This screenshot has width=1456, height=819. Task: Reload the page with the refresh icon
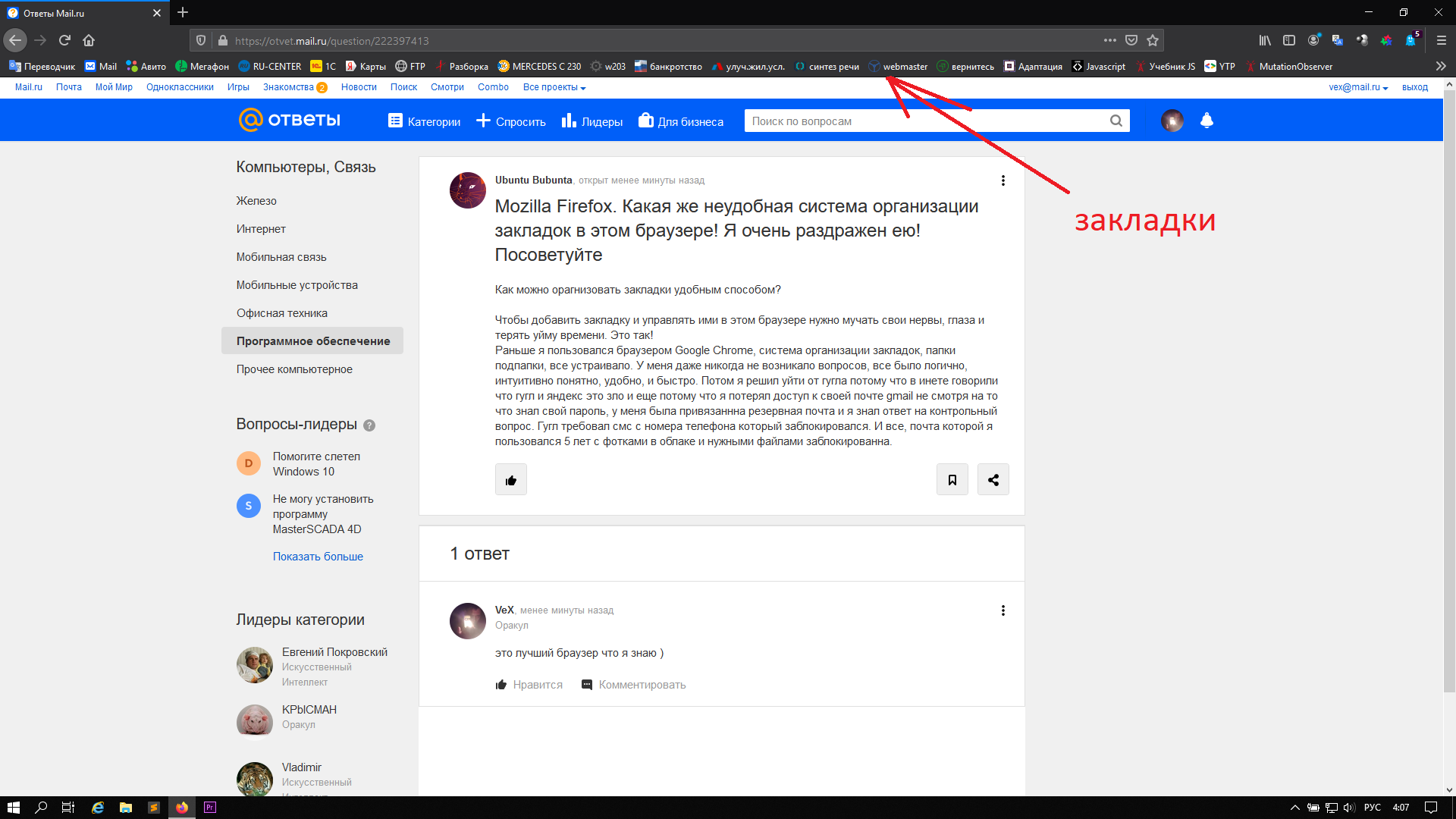click(x=64, y=40)
